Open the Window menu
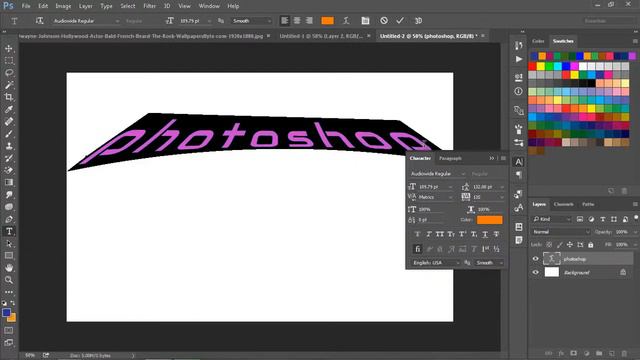The height and width of the screenshot is (360, 640). [x=209, y=6]
